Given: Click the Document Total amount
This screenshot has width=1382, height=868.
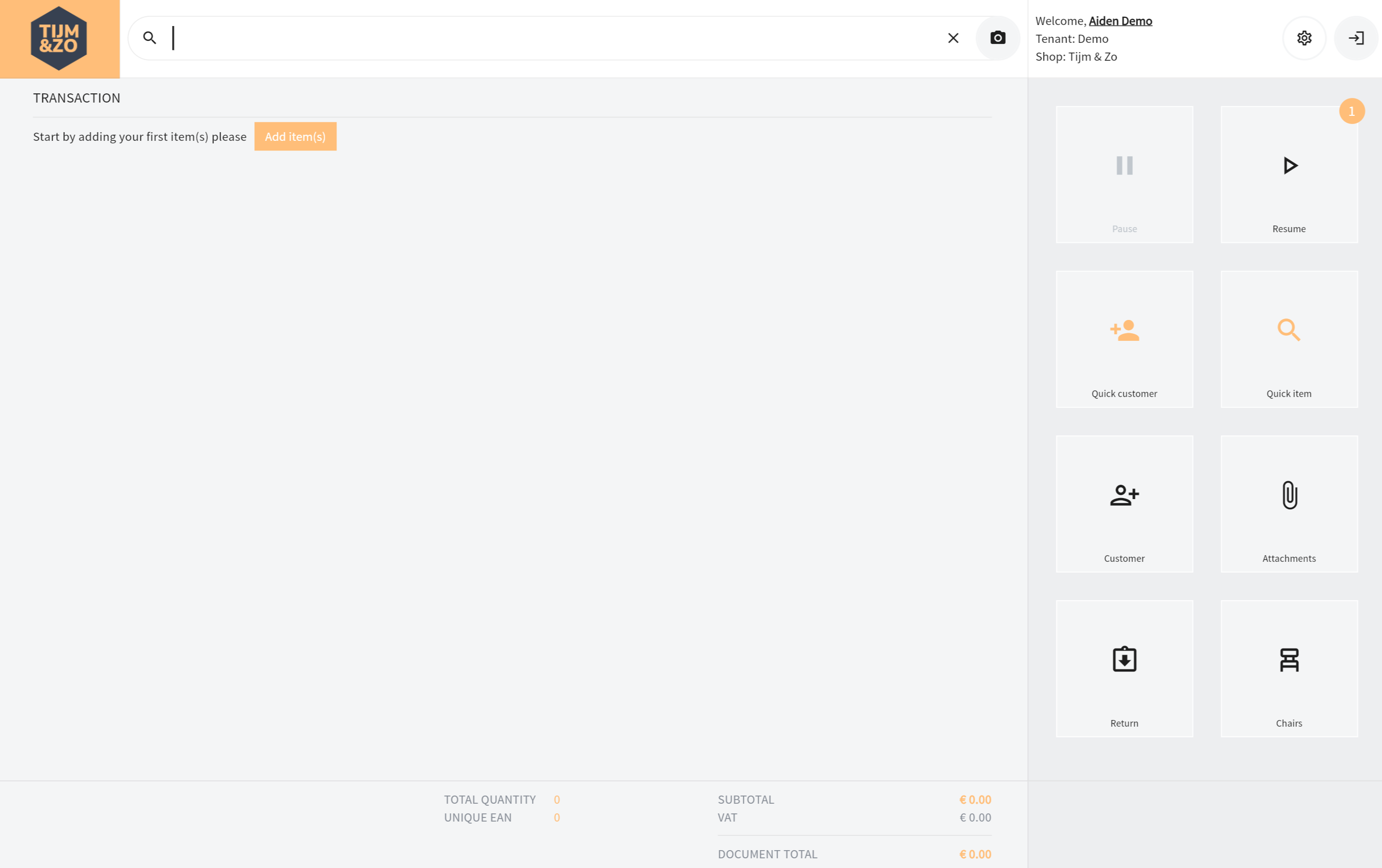Looking at the screenshot, I should 975,854.
